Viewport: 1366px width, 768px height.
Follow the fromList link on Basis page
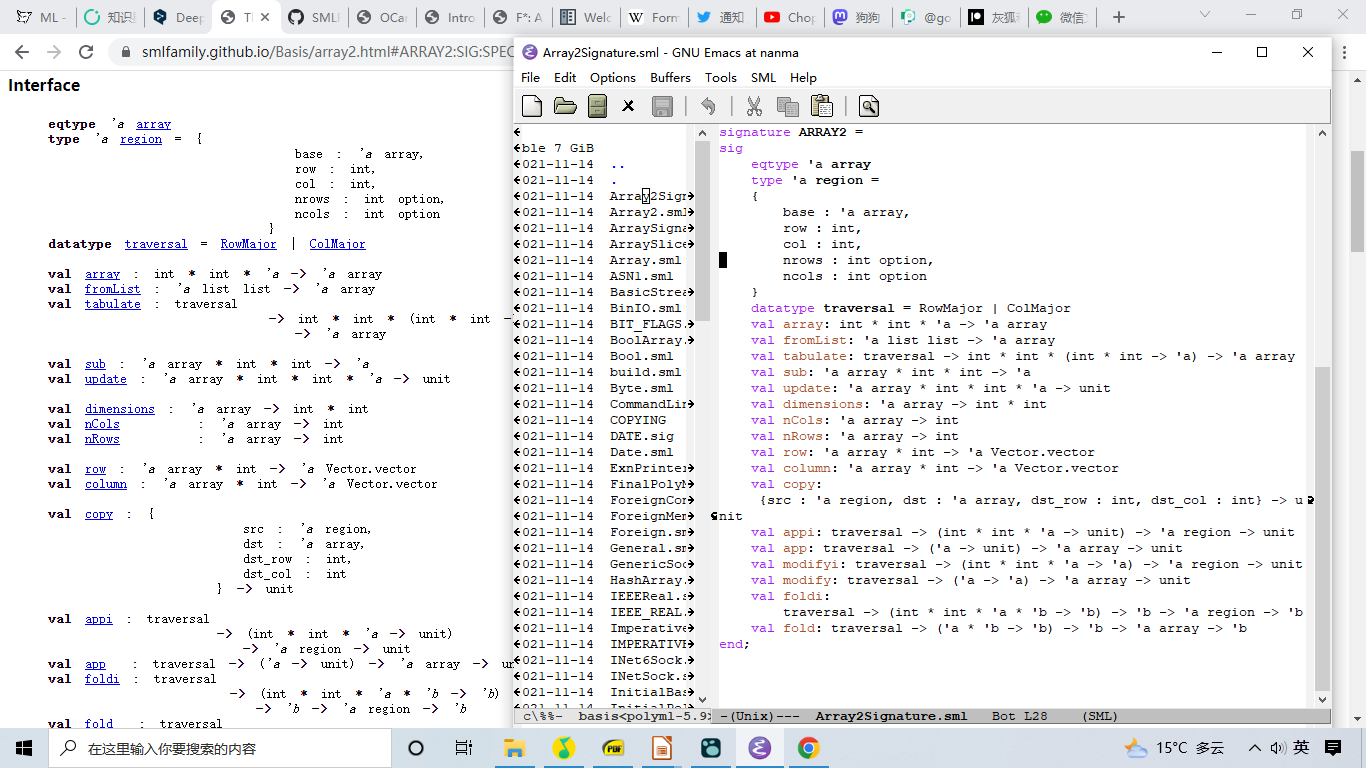coord(112,289)
